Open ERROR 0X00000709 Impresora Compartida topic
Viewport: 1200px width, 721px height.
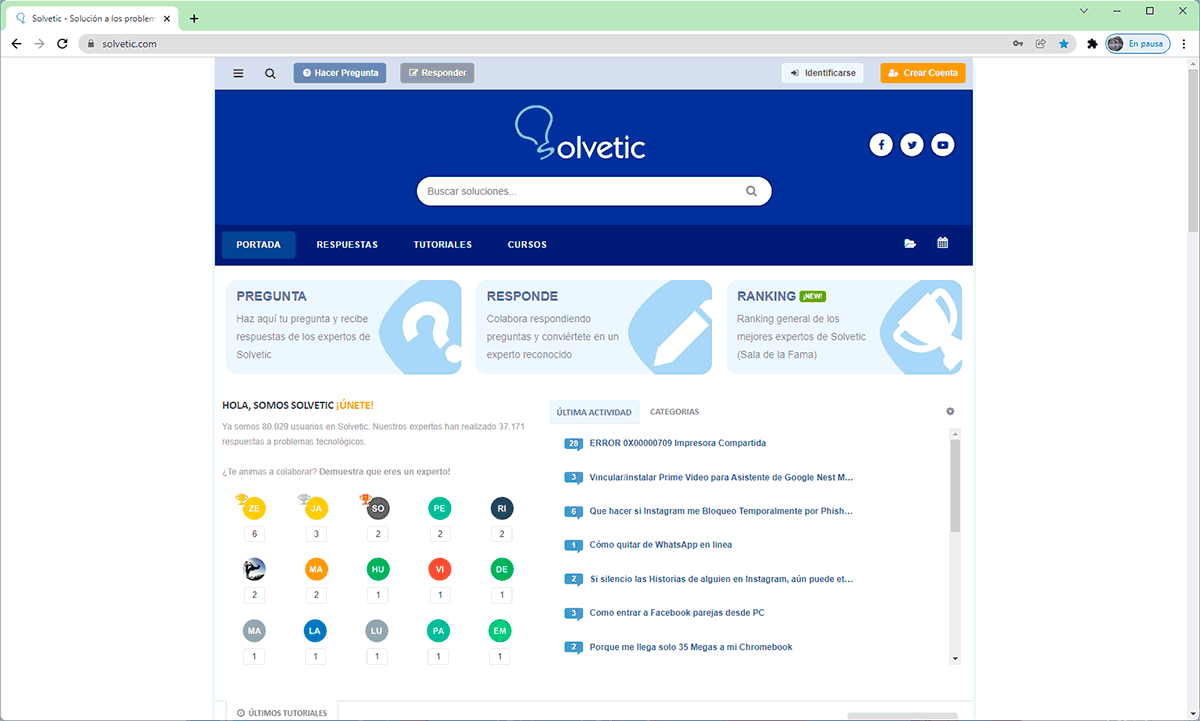click(678, 443)
